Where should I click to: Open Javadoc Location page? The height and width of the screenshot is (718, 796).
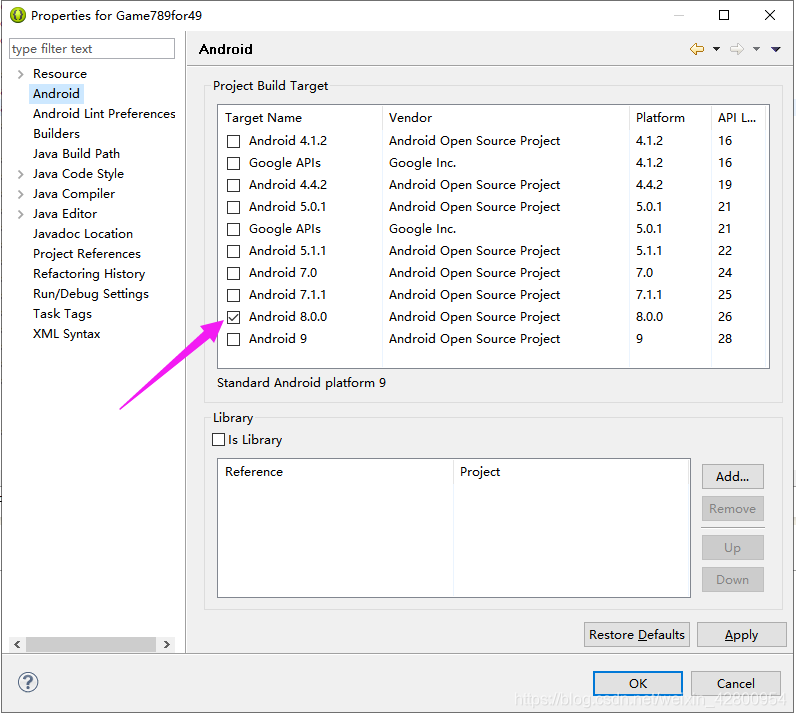pos(83,234)
